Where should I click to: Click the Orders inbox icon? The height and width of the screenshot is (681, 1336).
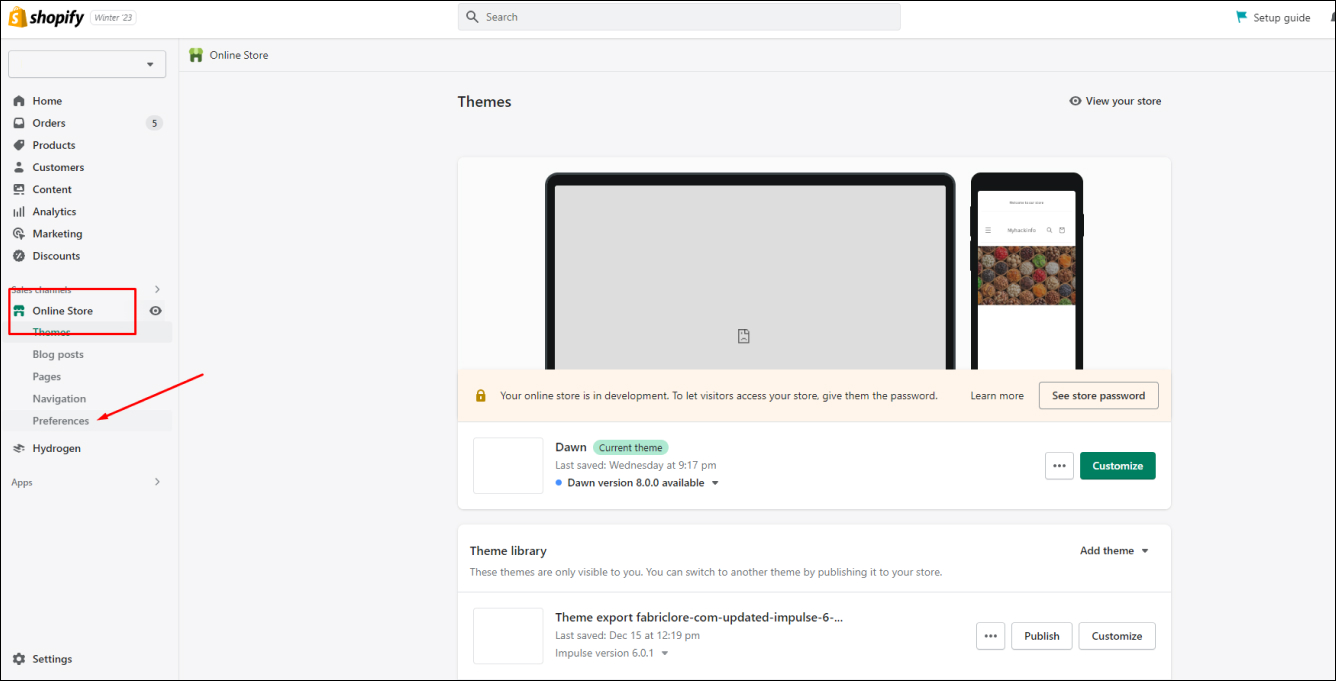(19, 123)
